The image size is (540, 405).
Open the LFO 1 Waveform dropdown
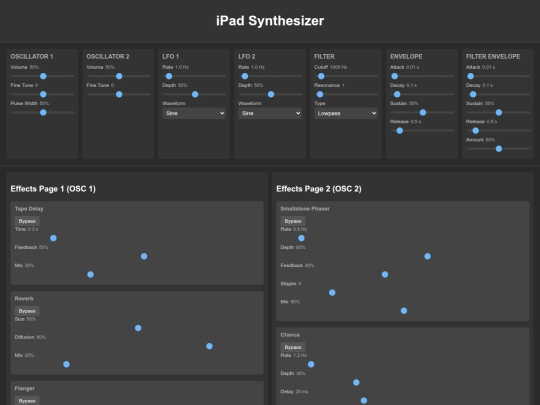pyautogui.click(x=194, y=113)
